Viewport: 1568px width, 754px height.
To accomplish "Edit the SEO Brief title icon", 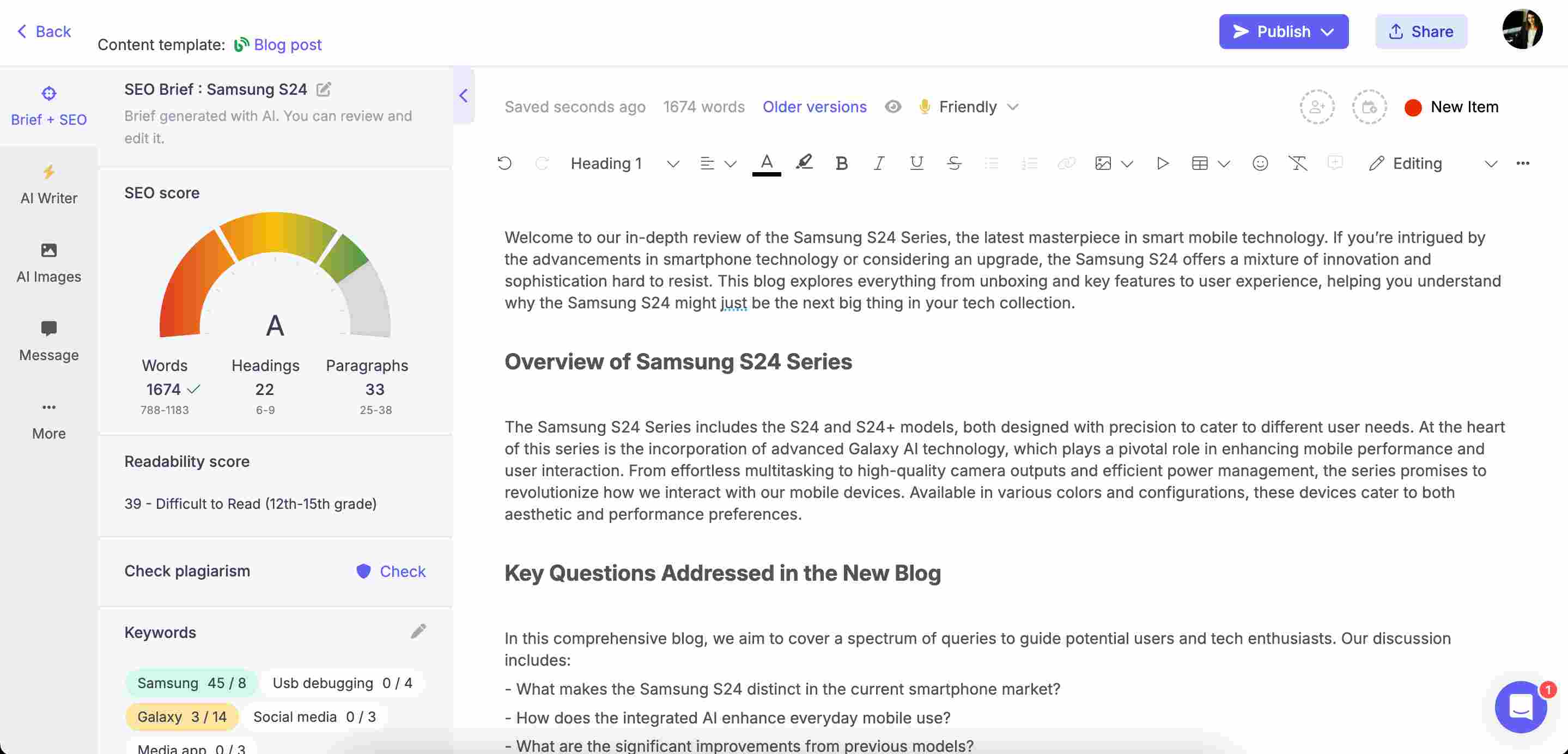I will click(x=323, y=89).
